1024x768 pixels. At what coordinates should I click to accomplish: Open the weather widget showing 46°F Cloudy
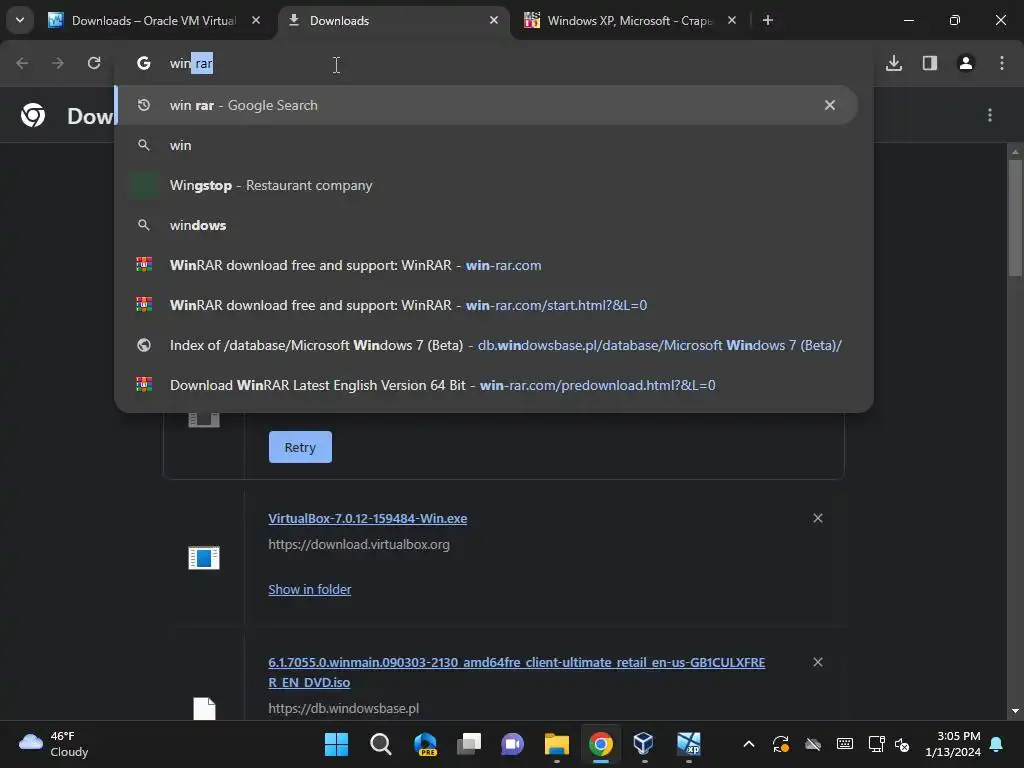pyautogui.click(x=54, y=744)
